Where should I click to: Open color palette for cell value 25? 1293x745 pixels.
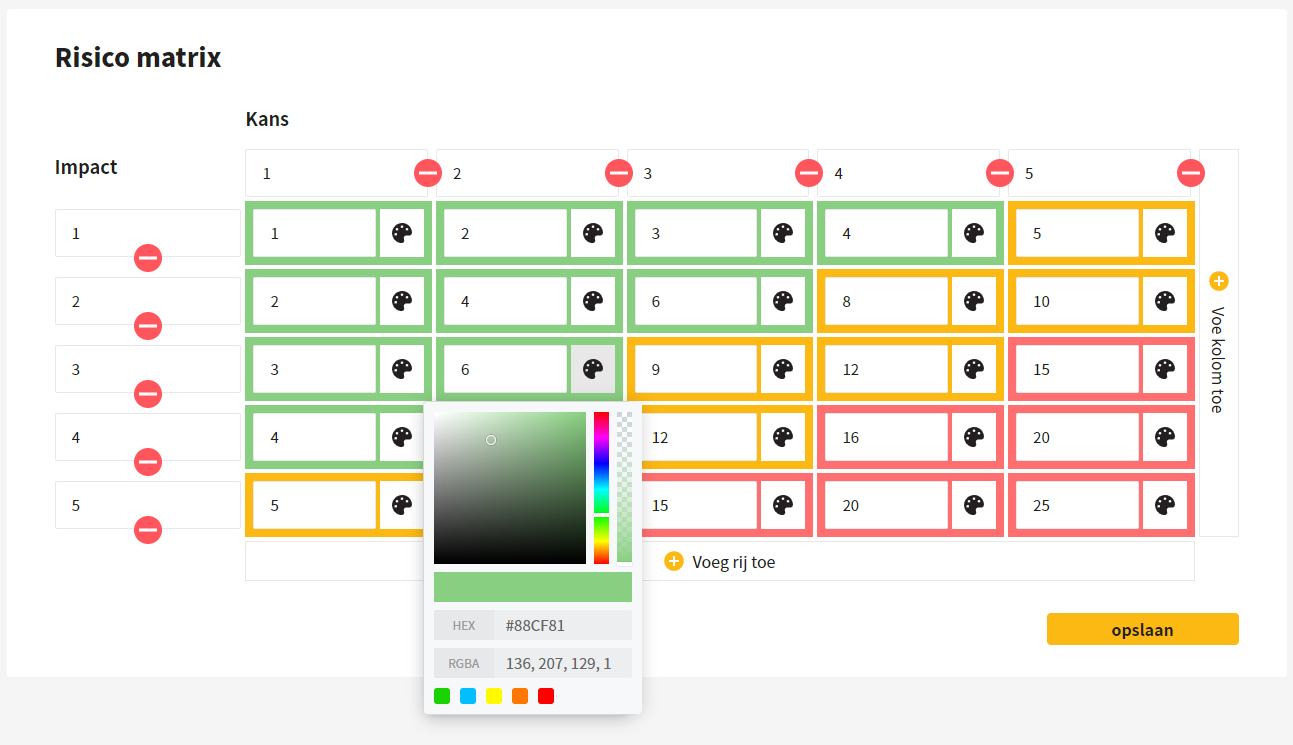click(x=1165, y=505)
